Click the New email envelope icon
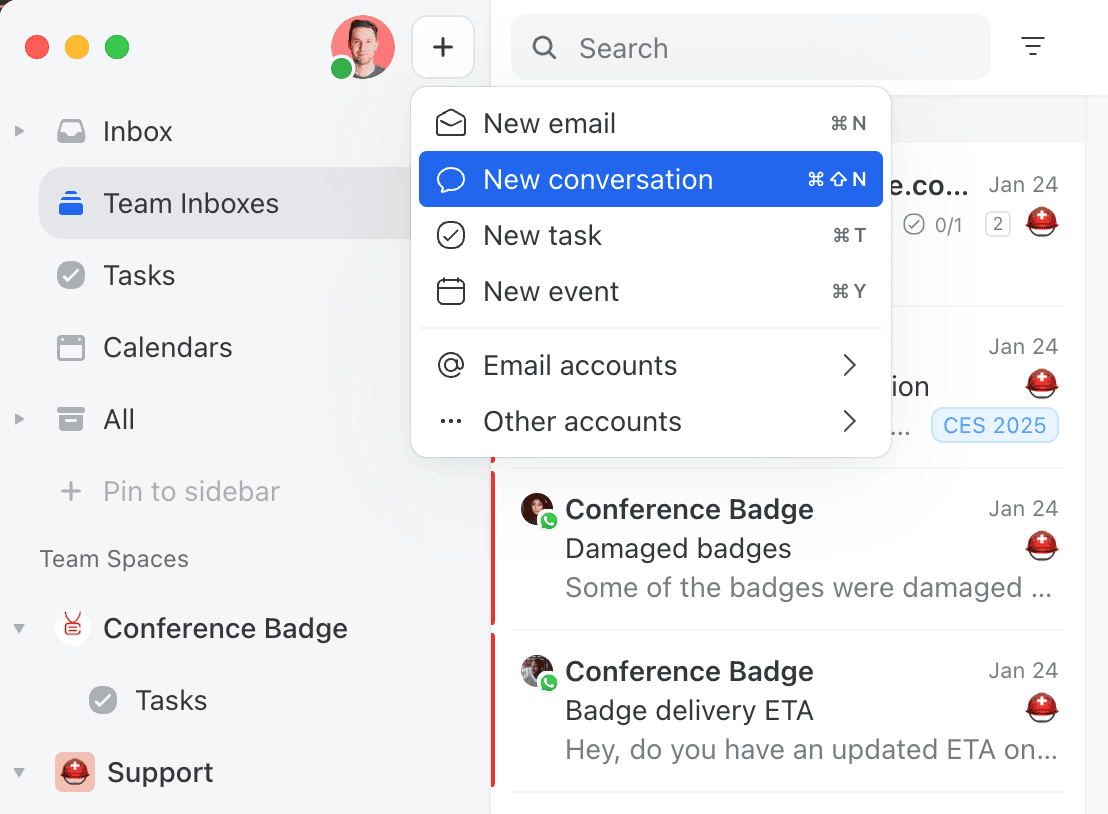The width and height of the screenshot is (1108, 814). pos(451,123)
